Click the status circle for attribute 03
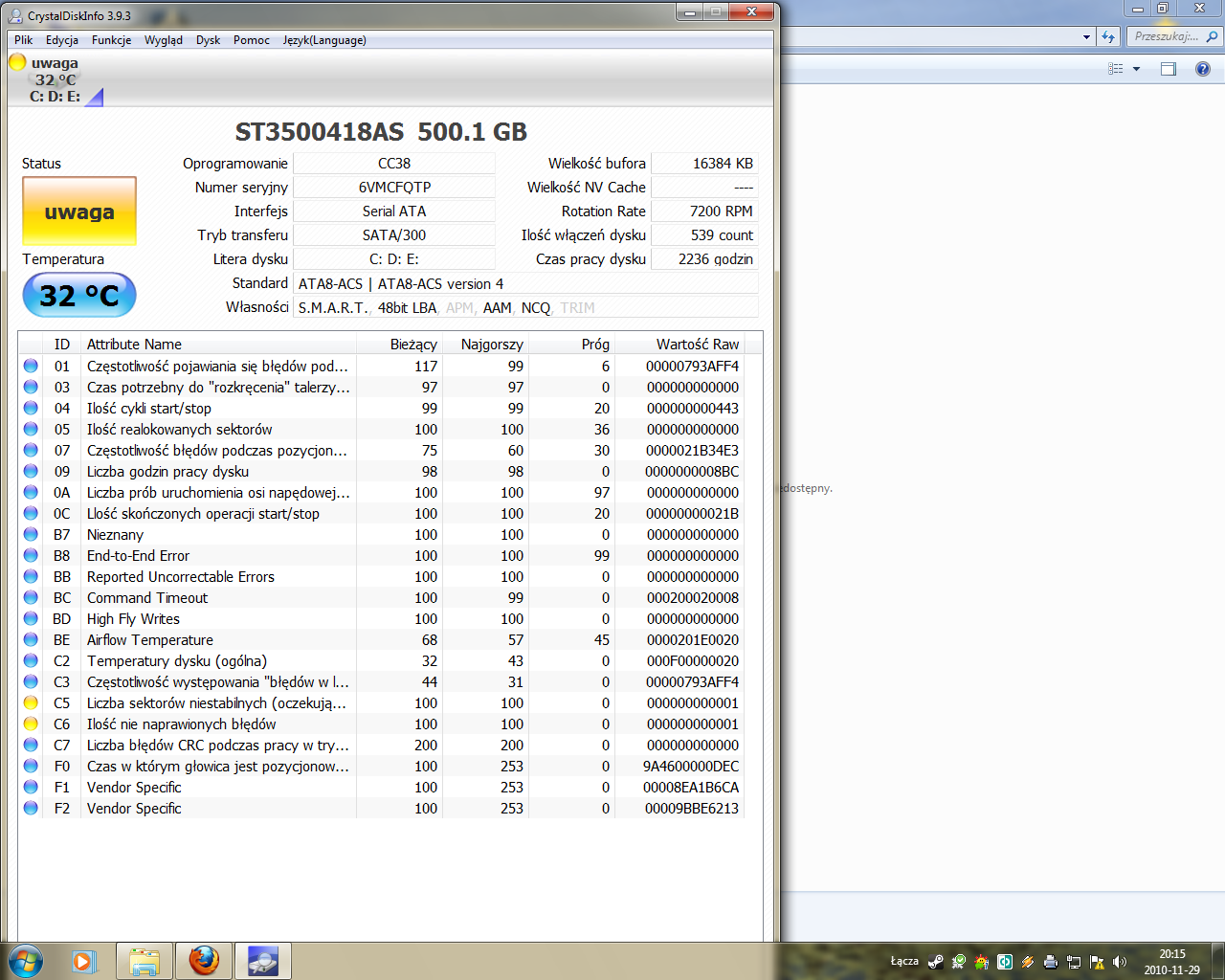 click(31, 387)
